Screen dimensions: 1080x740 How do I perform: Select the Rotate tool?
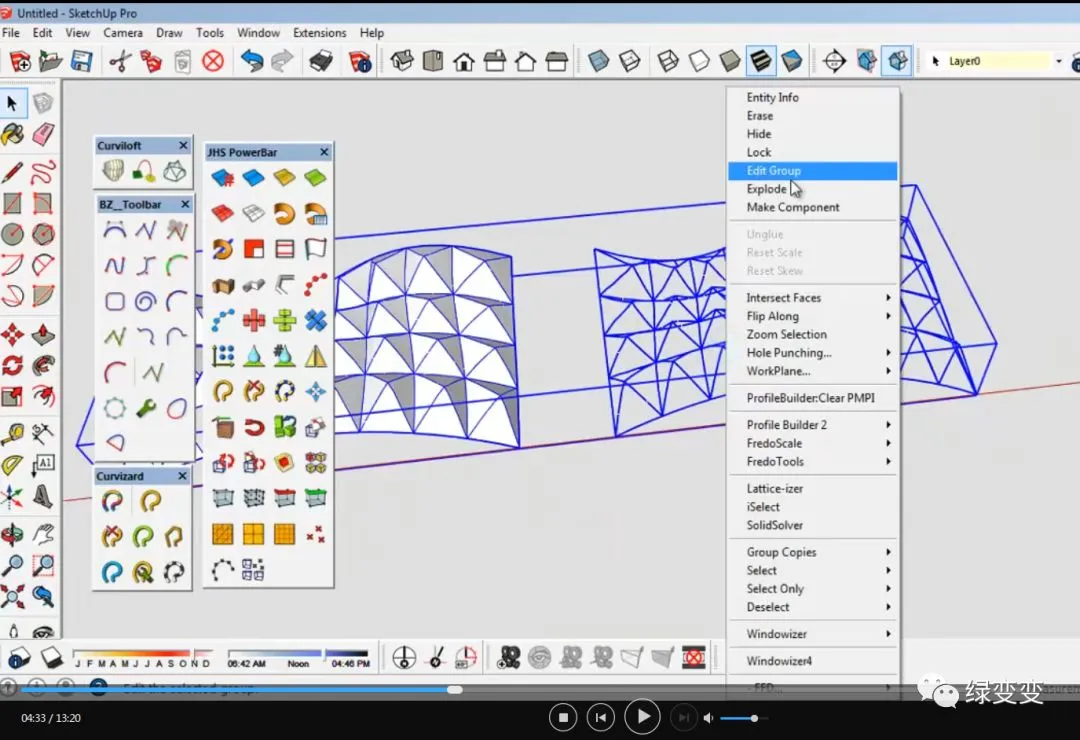pyautogui.click(x=12, y=365)
